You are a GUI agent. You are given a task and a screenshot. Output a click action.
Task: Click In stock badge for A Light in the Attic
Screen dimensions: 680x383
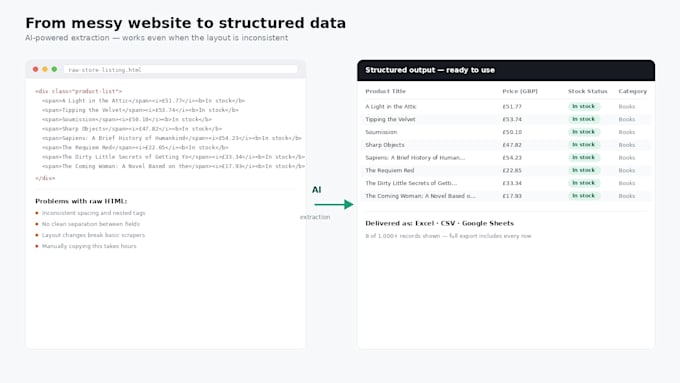pos(584,106)
